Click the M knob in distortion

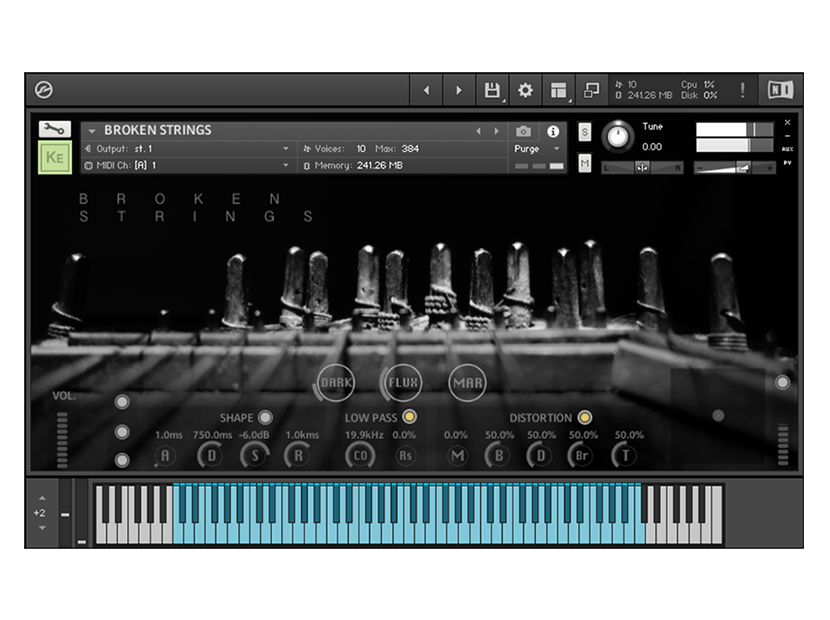(x=457, y=456)
